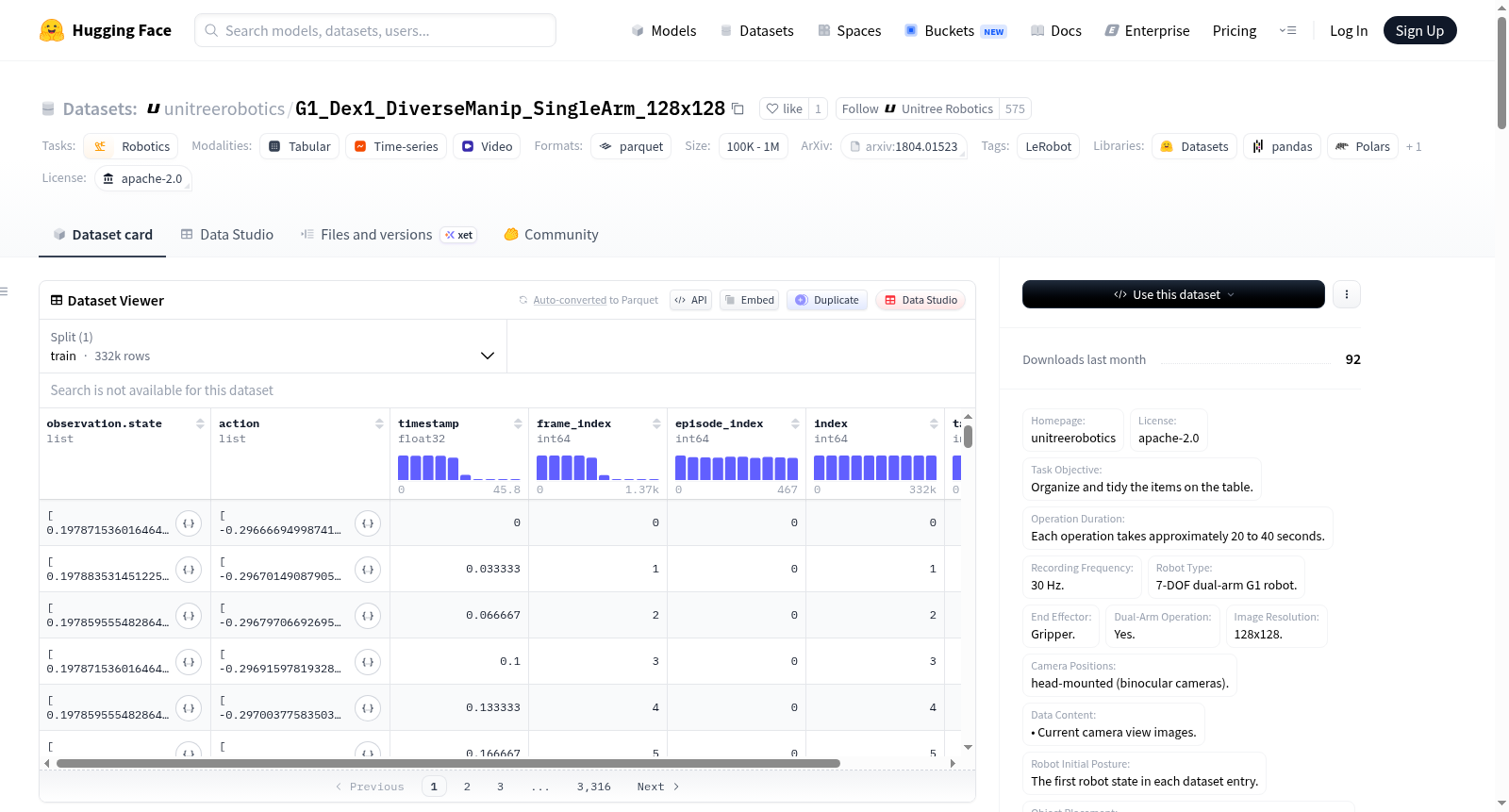Image resolution: width=1509 pixels, height=812 pixels.
Task: Go to the Pricing page
Action: point(1235,30)
